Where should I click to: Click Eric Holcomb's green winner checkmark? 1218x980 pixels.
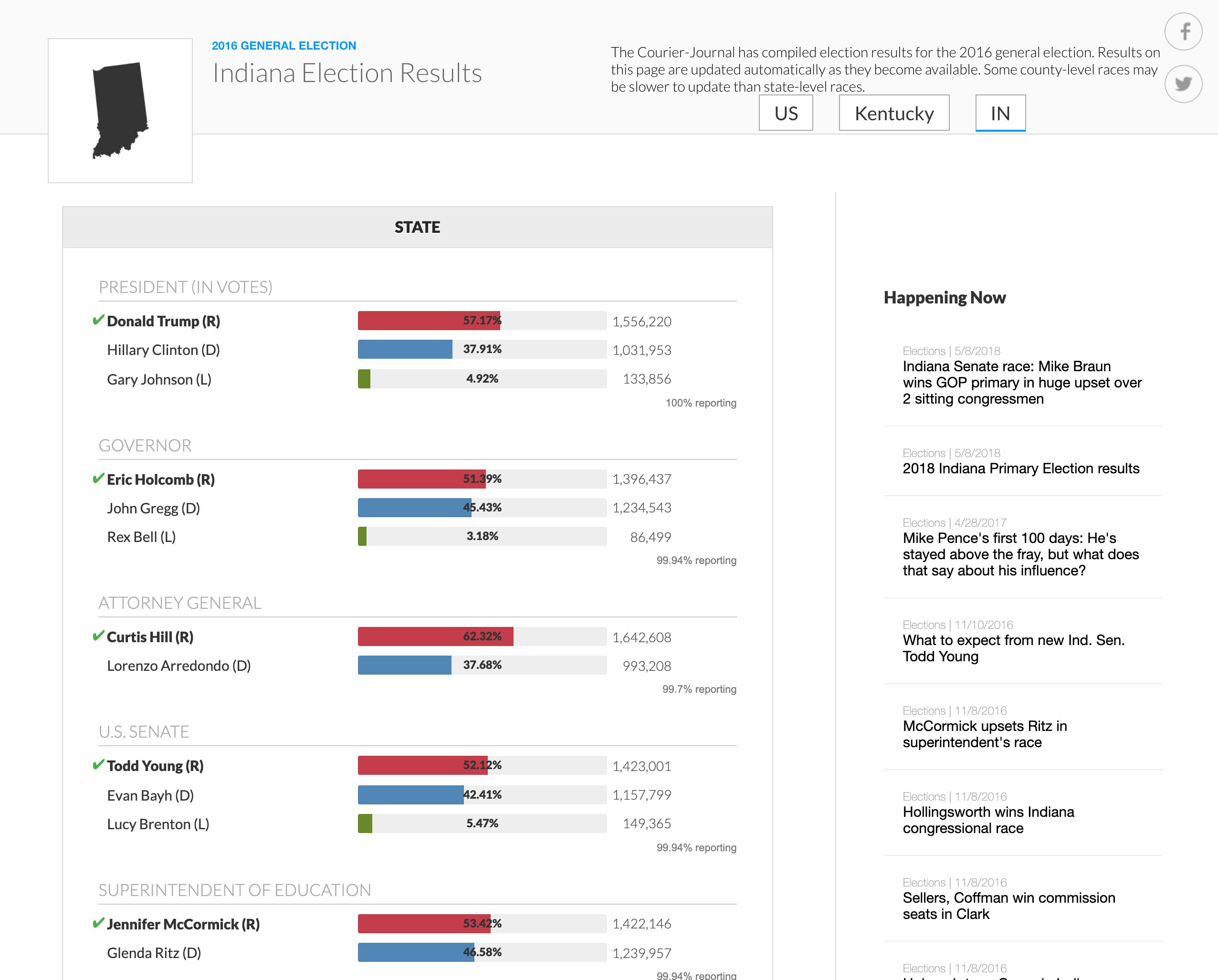click(98, 479)
